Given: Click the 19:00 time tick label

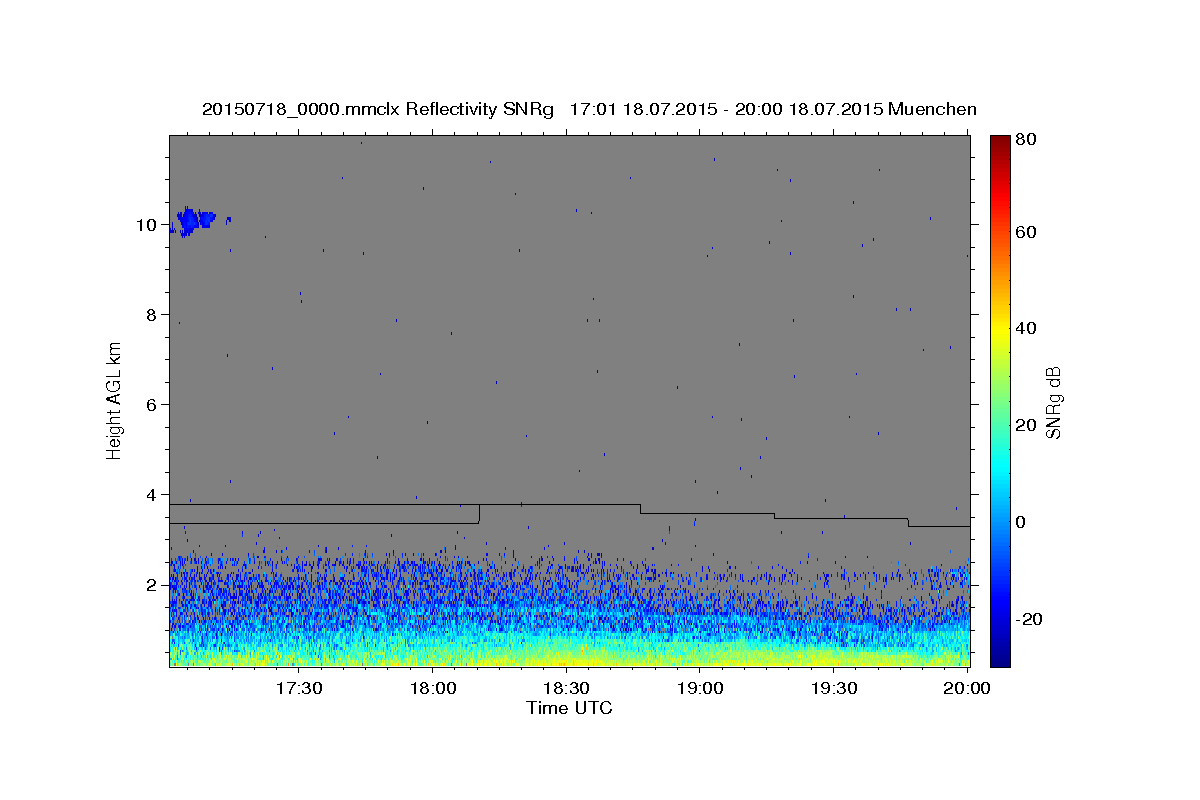Looking at the screenshot, I should pos(700,688).
